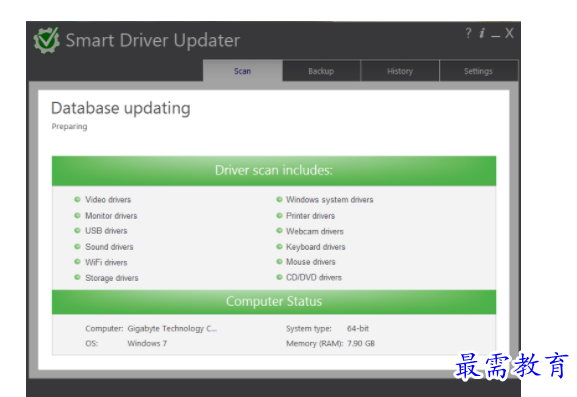Select the 'Video drivers' entry

(x=108, y=199)
